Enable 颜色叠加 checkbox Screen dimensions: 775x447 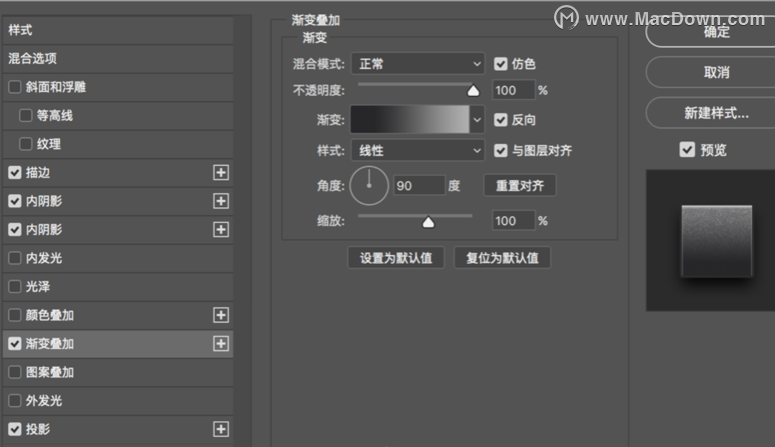click(15, 315)
